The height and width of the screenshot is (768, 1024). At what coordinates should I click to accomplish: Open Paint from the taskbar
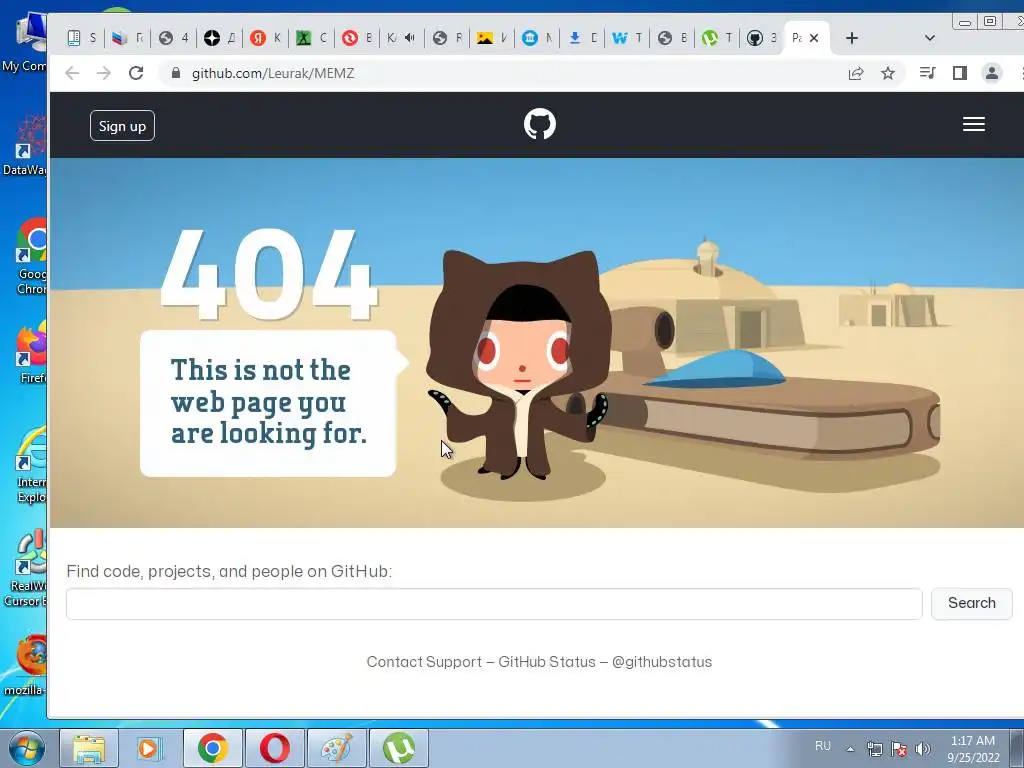[x=336, y=748]
